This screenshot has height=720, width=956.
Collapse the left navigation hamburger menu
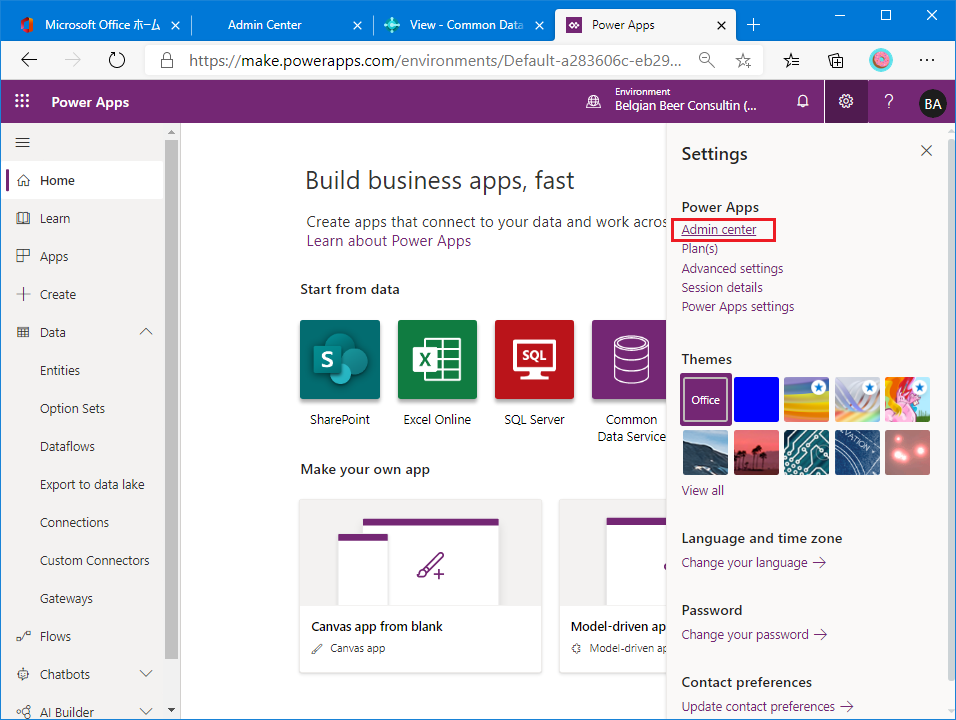point(23,143)
